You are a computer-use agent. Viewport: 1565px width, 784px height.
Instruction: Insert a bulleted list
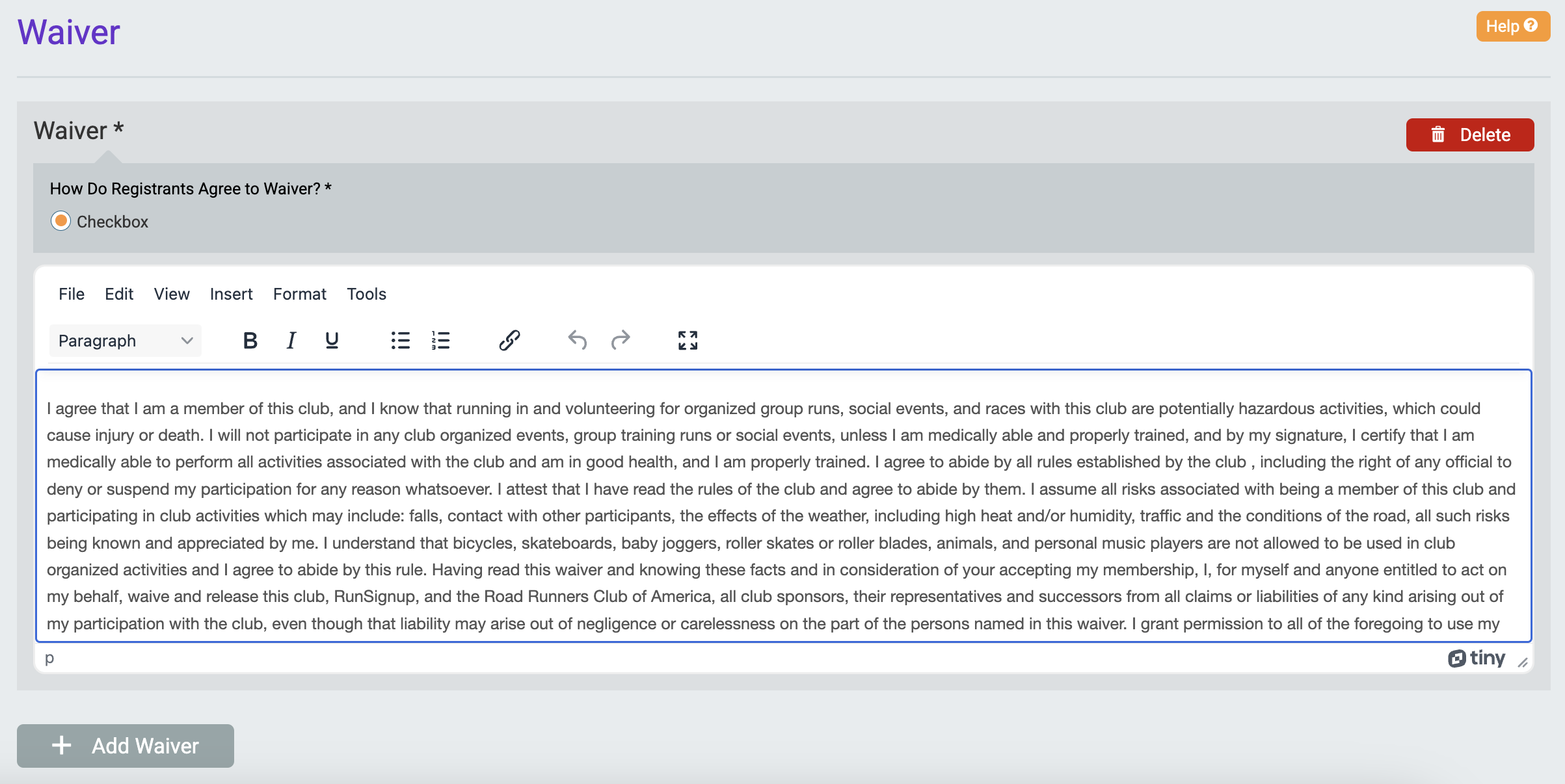[x=400, y=340]
